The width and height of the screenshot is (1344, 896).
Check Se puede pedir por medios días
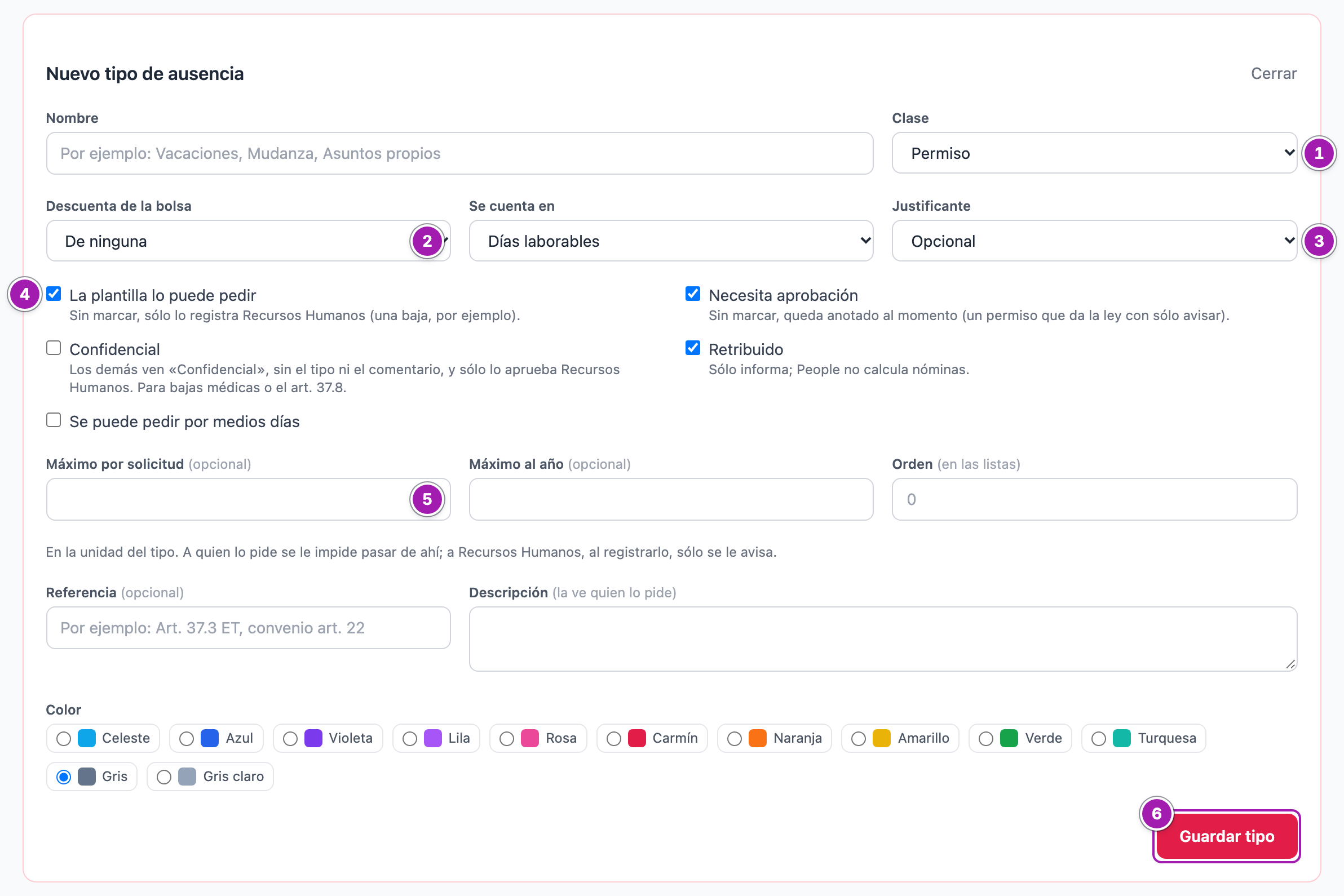click(x=54, y=420)
